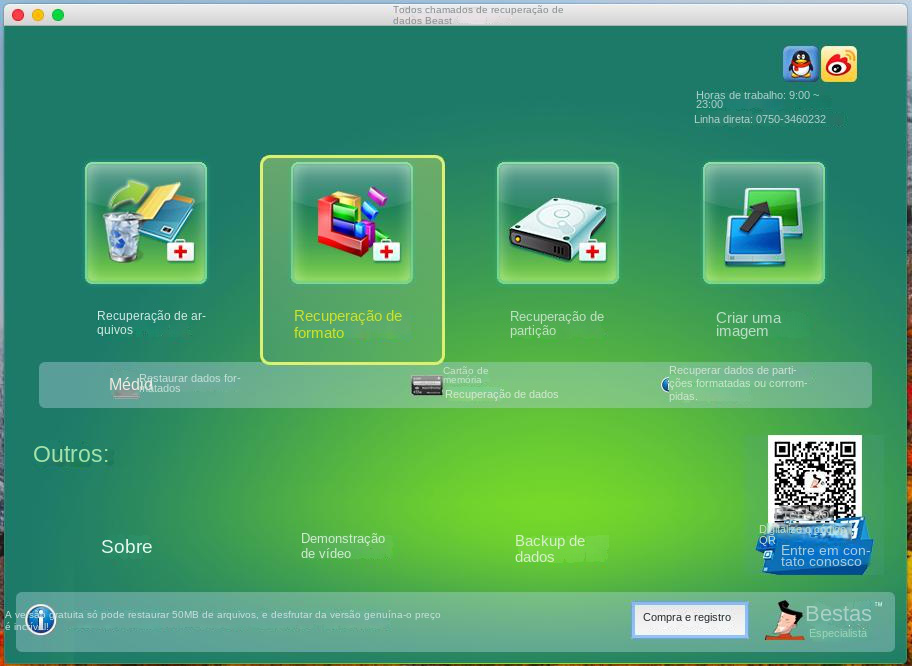Click Recuperar dados de partições formatadas text

(738, 383)
